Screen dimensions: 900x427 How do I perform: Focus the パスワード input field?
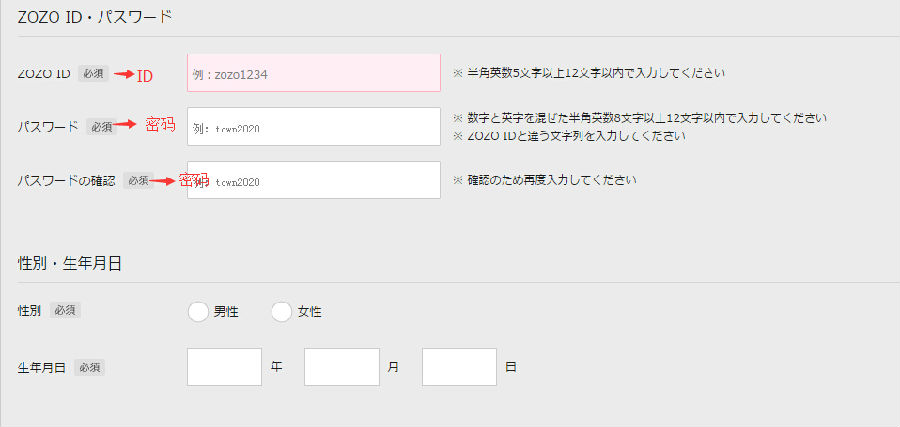(313, 127)
